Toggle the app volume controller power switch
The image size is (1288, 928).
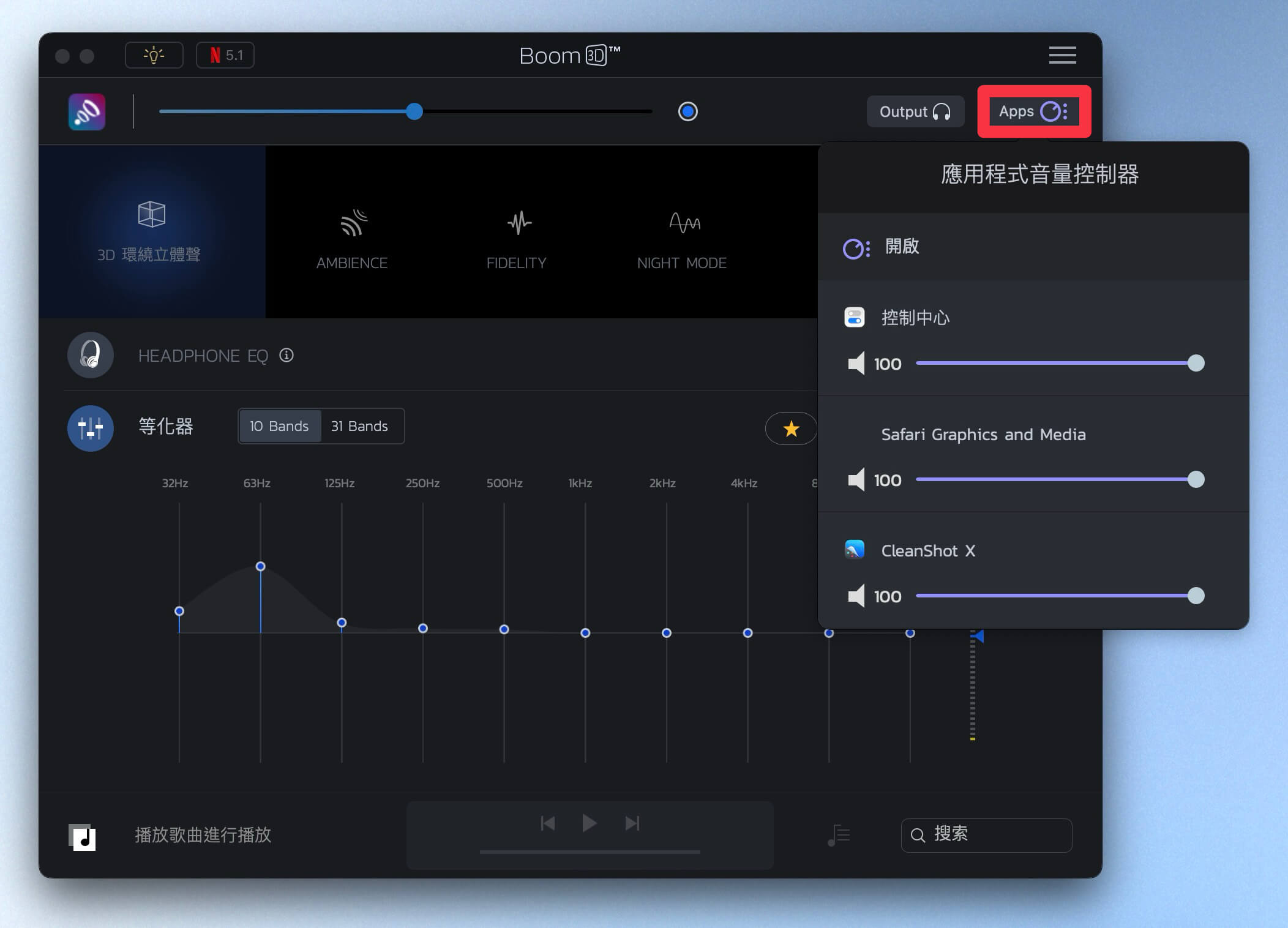pos(856,249)
